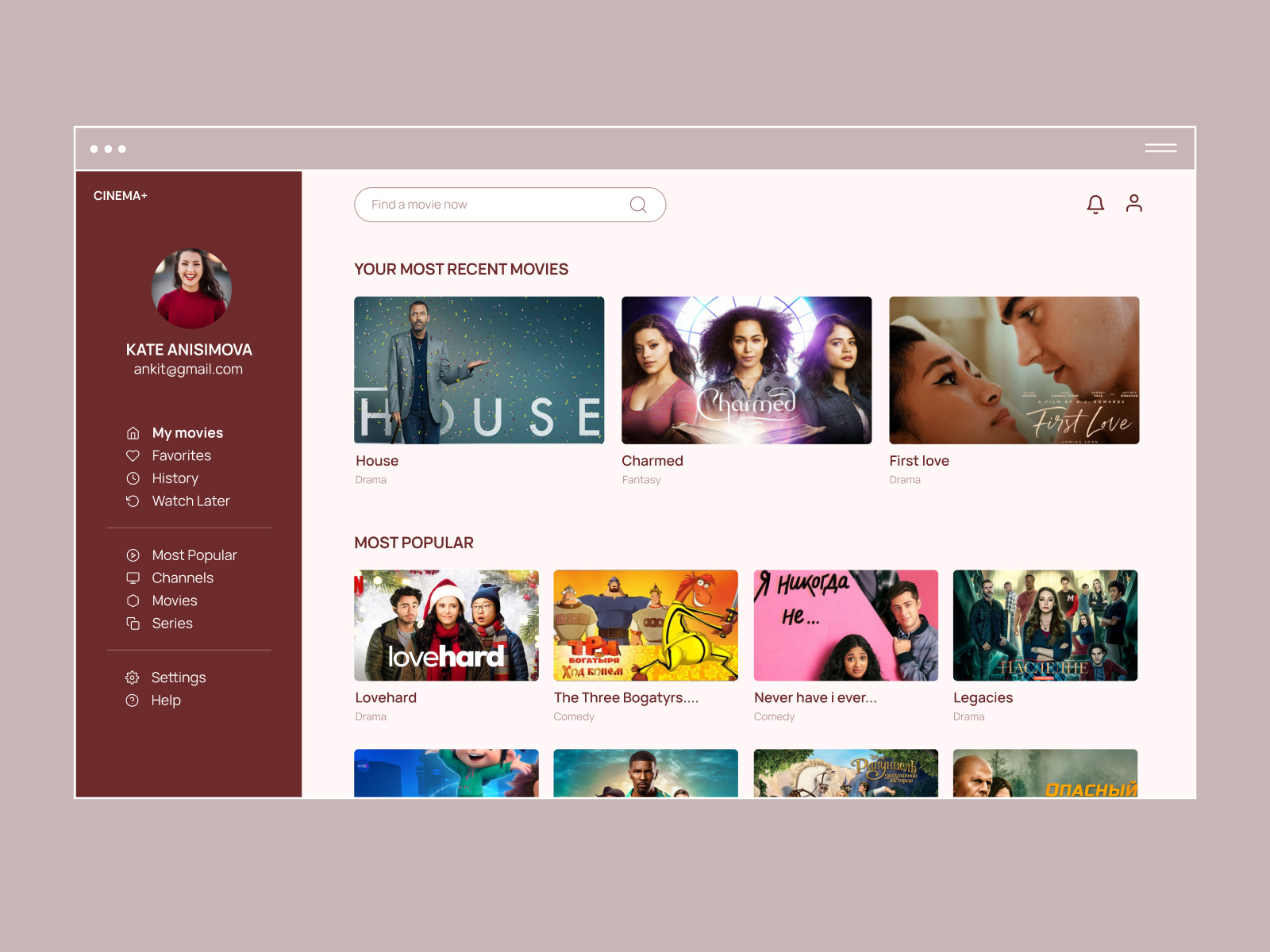This screenshot has width=1270, height=952.
Task: Click the ankit@gmail.com email text
Action: point(188,370)
